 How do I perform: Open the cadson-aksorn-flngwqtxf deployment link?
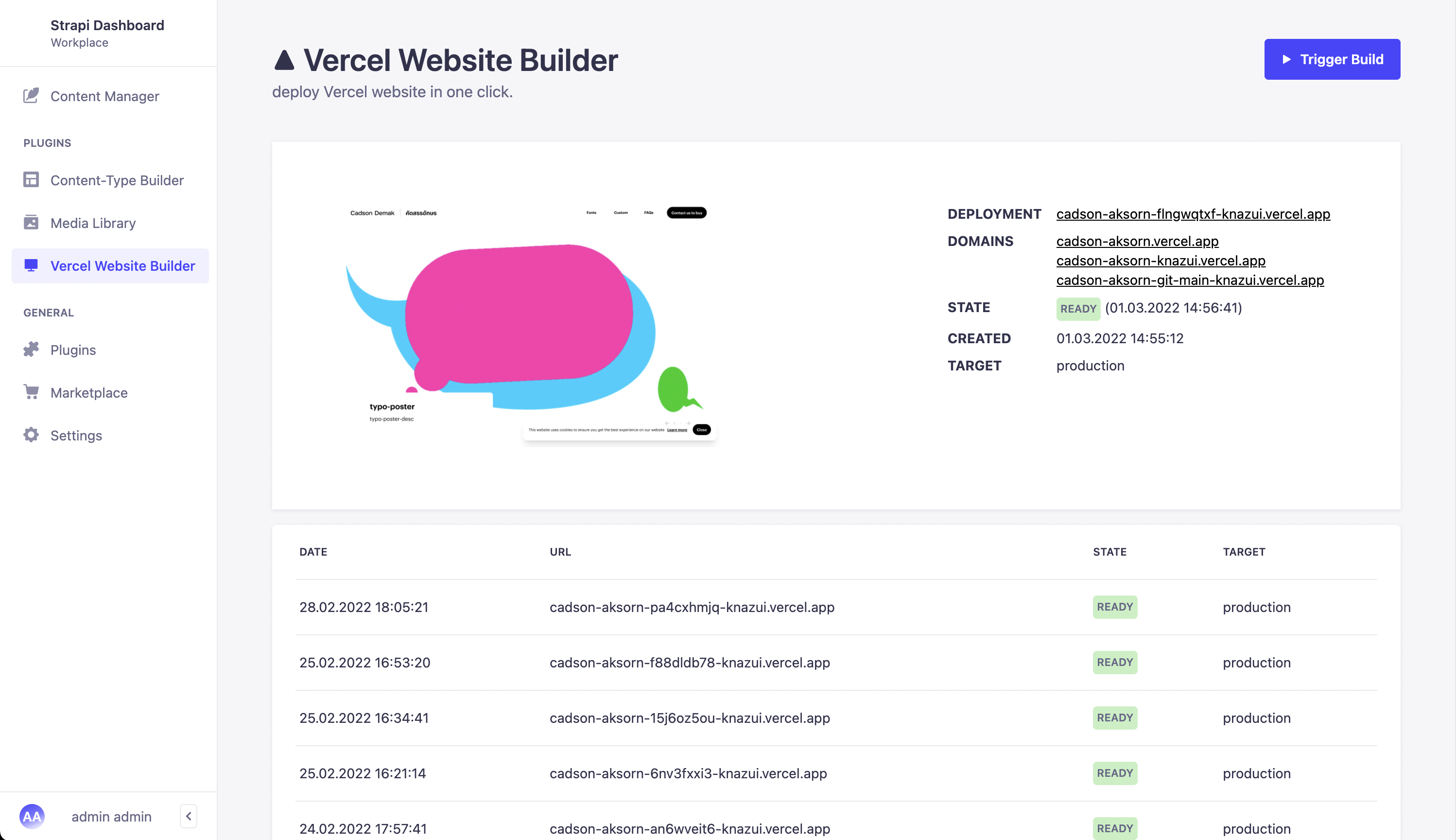click(x=1193, y=214)
